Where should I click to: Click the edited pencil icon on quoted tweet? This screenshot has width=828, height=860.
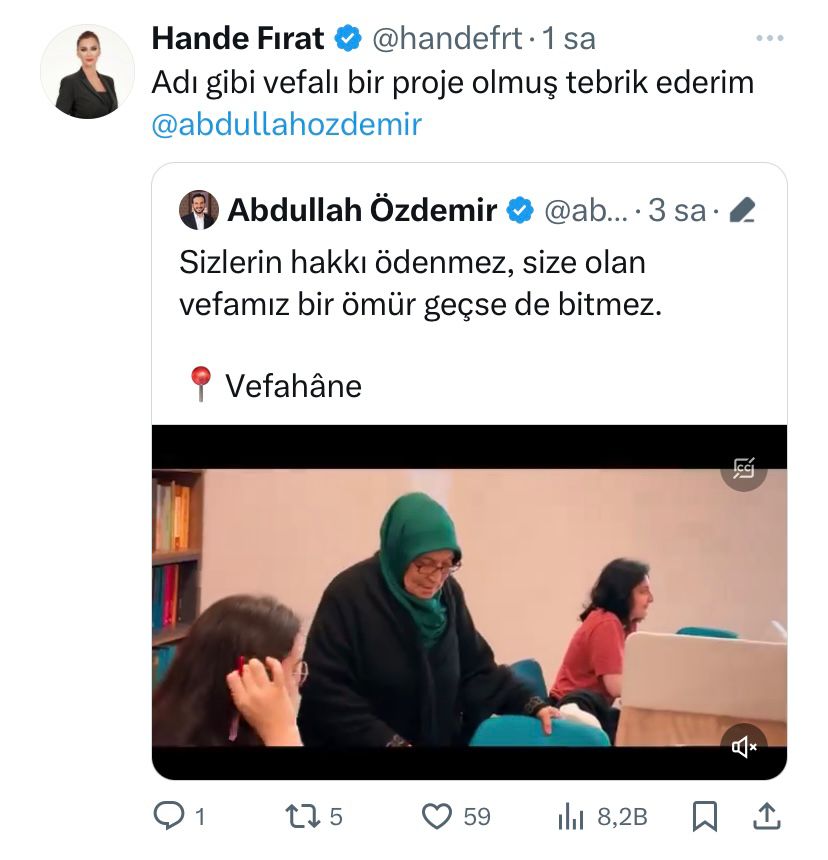pyautogui.click(x=742, y=211)
